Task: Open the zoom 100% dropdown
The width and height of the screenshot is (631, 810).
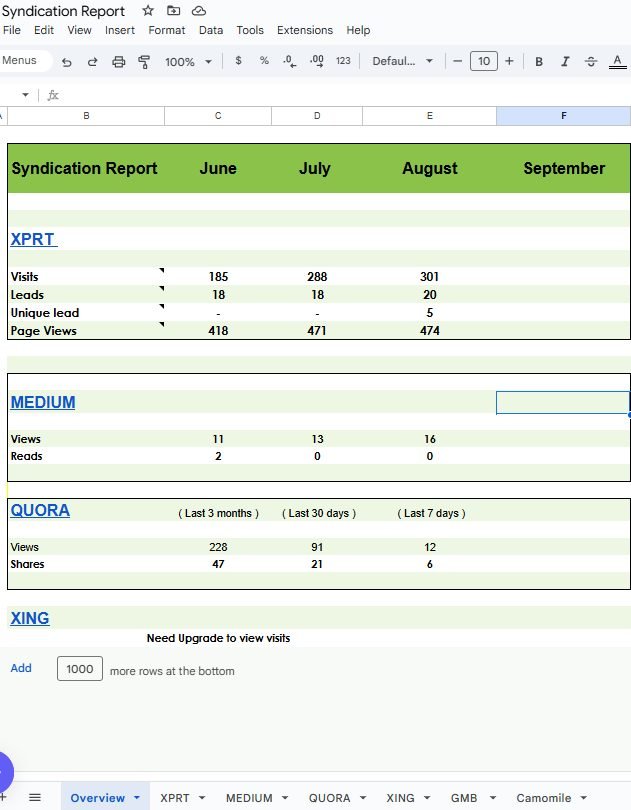Action: [x=188, y=62]
